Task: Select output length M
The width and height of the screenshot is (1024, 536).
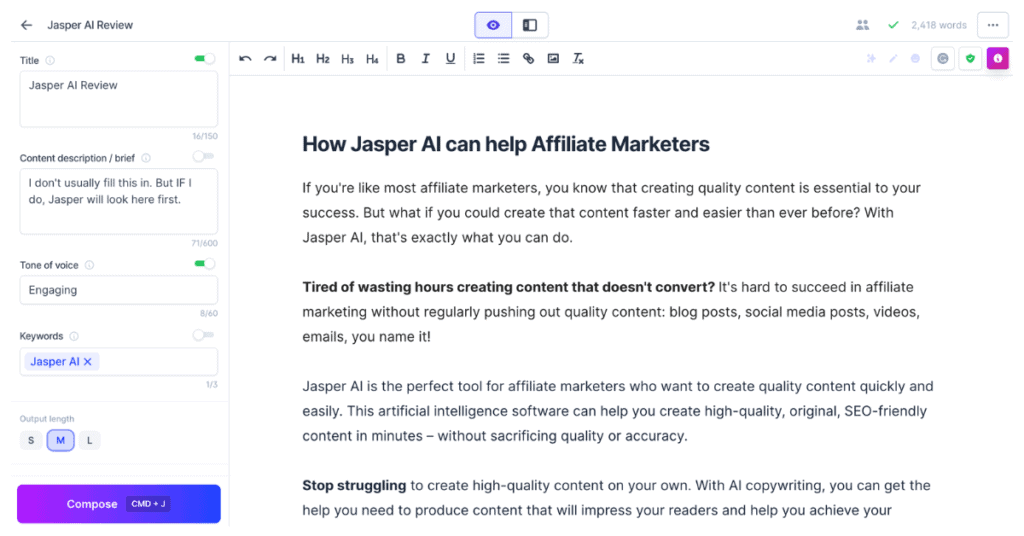Action: click(60, 440)
